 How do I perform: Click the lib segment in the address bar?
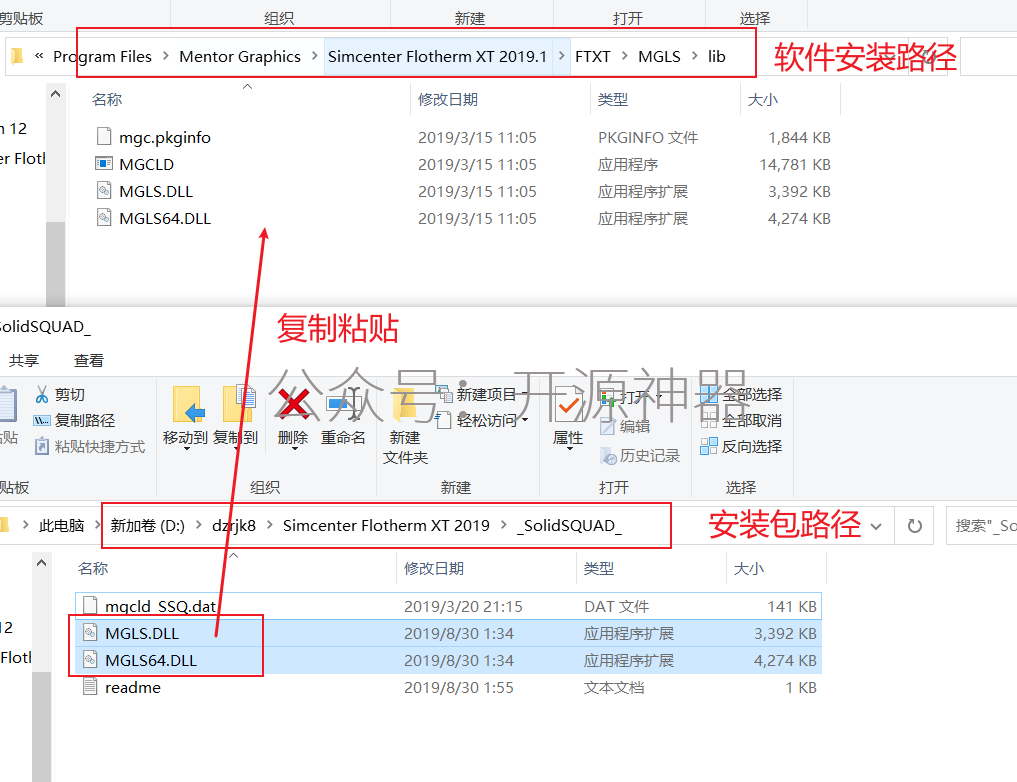tap(717, 56)
